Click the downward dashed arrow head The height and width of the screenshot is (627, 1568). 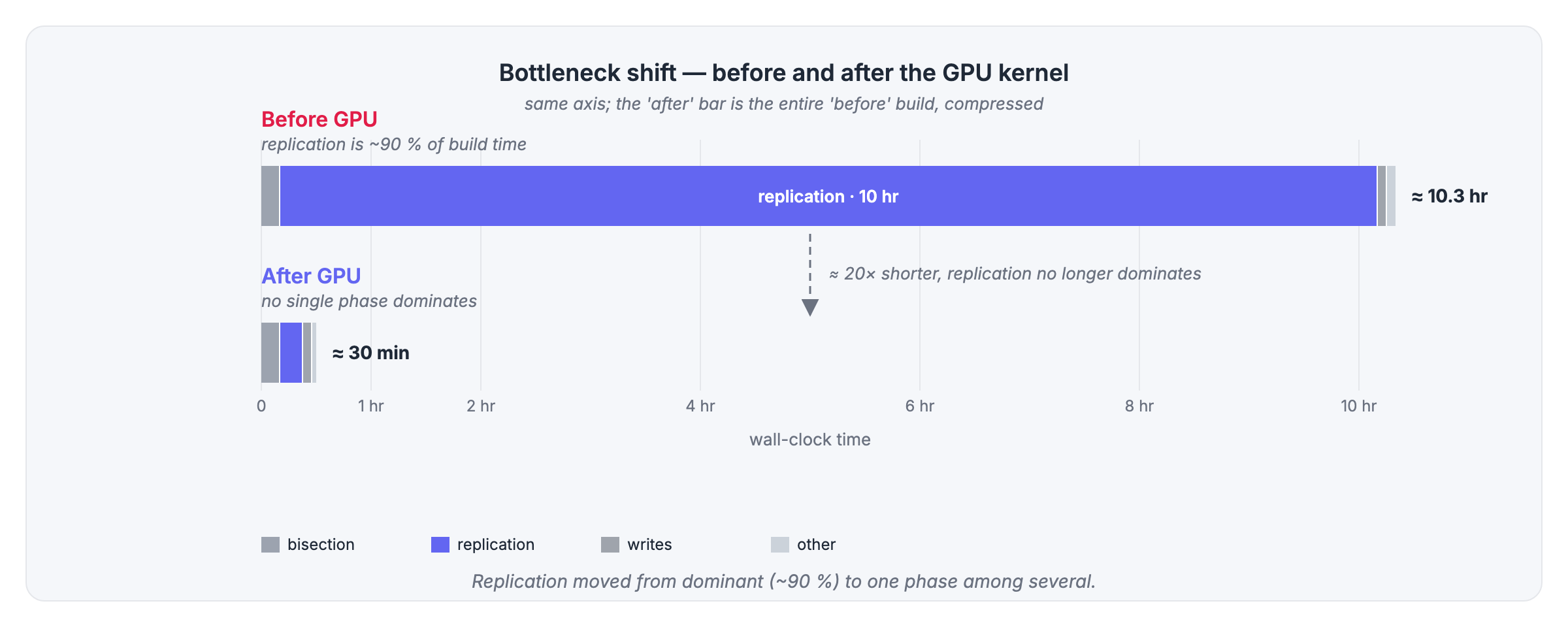[810, 308]
